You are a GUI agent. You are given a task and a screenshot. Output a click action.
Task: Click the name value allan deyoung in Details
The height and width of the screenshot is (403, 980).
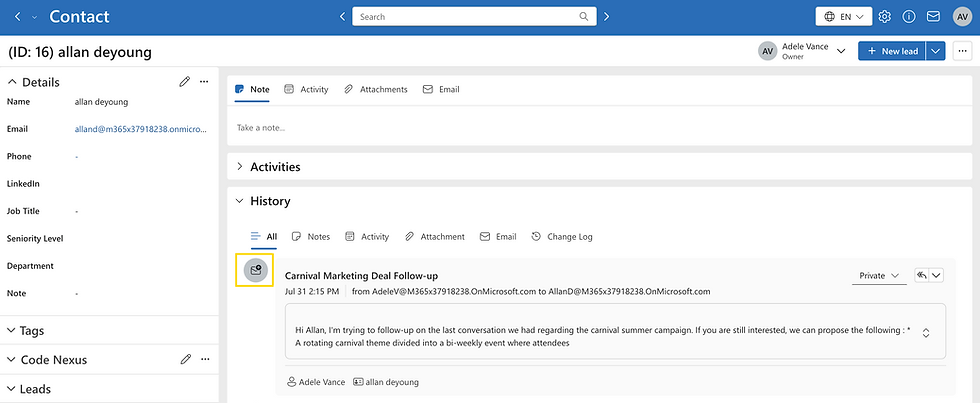pos(101,102)
